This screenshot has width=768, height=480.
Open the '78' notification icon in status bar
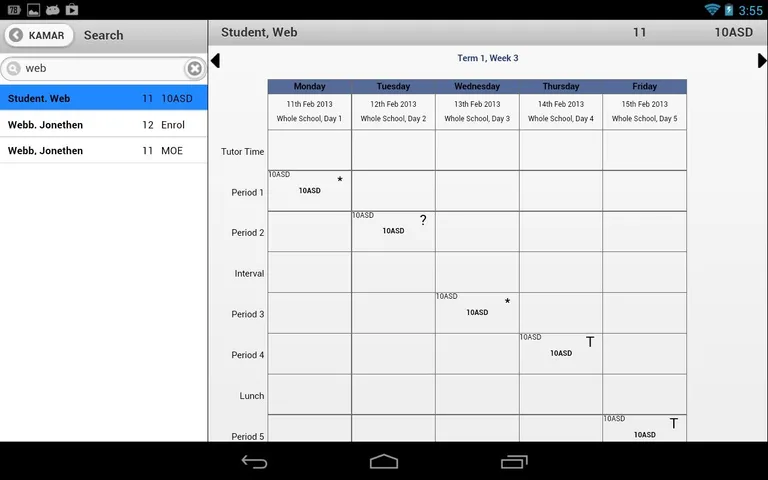point(14,9)
